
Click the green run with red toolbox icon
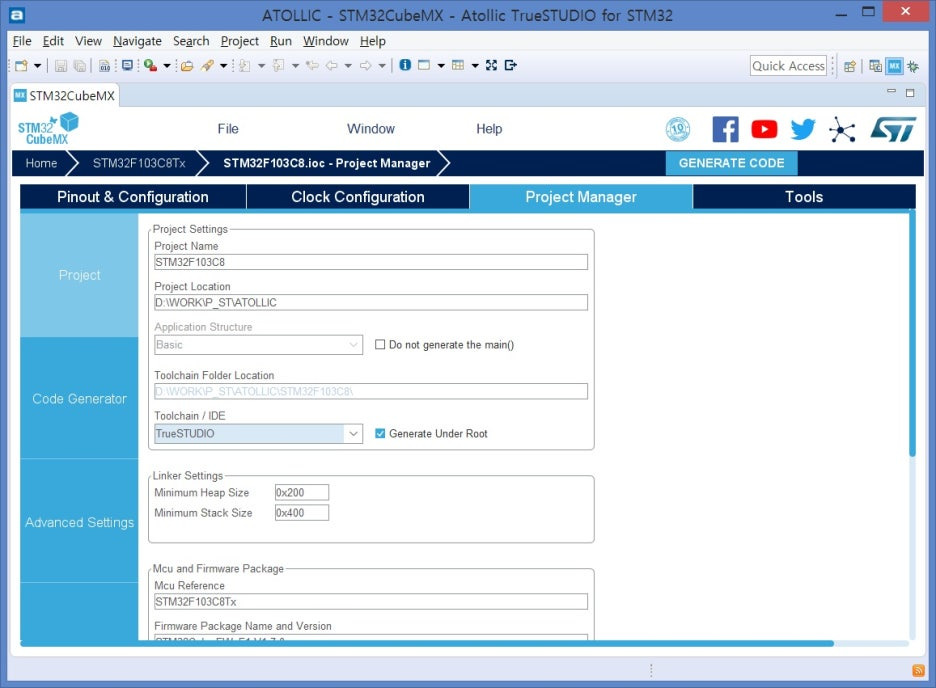[150, 65]
